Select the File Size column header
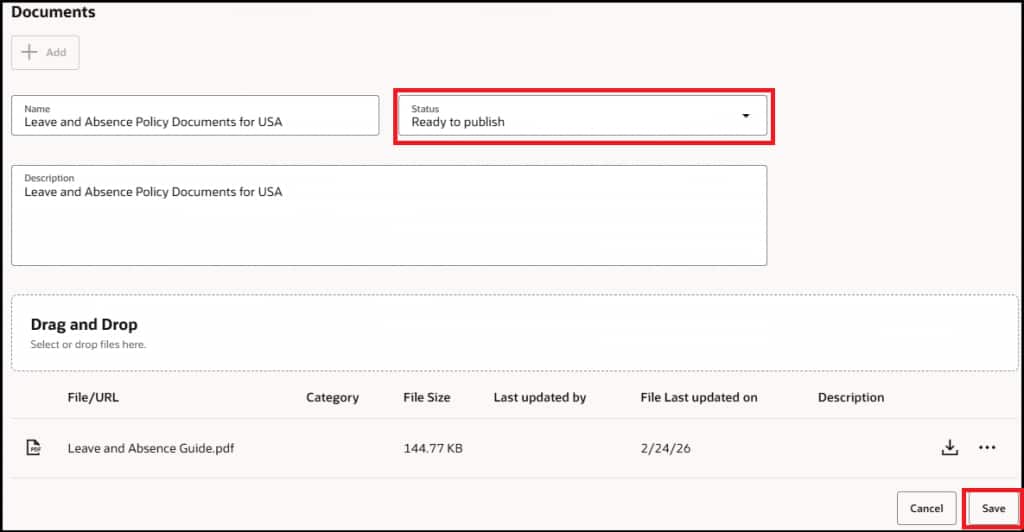1024x532 pixels. (427, 397)
